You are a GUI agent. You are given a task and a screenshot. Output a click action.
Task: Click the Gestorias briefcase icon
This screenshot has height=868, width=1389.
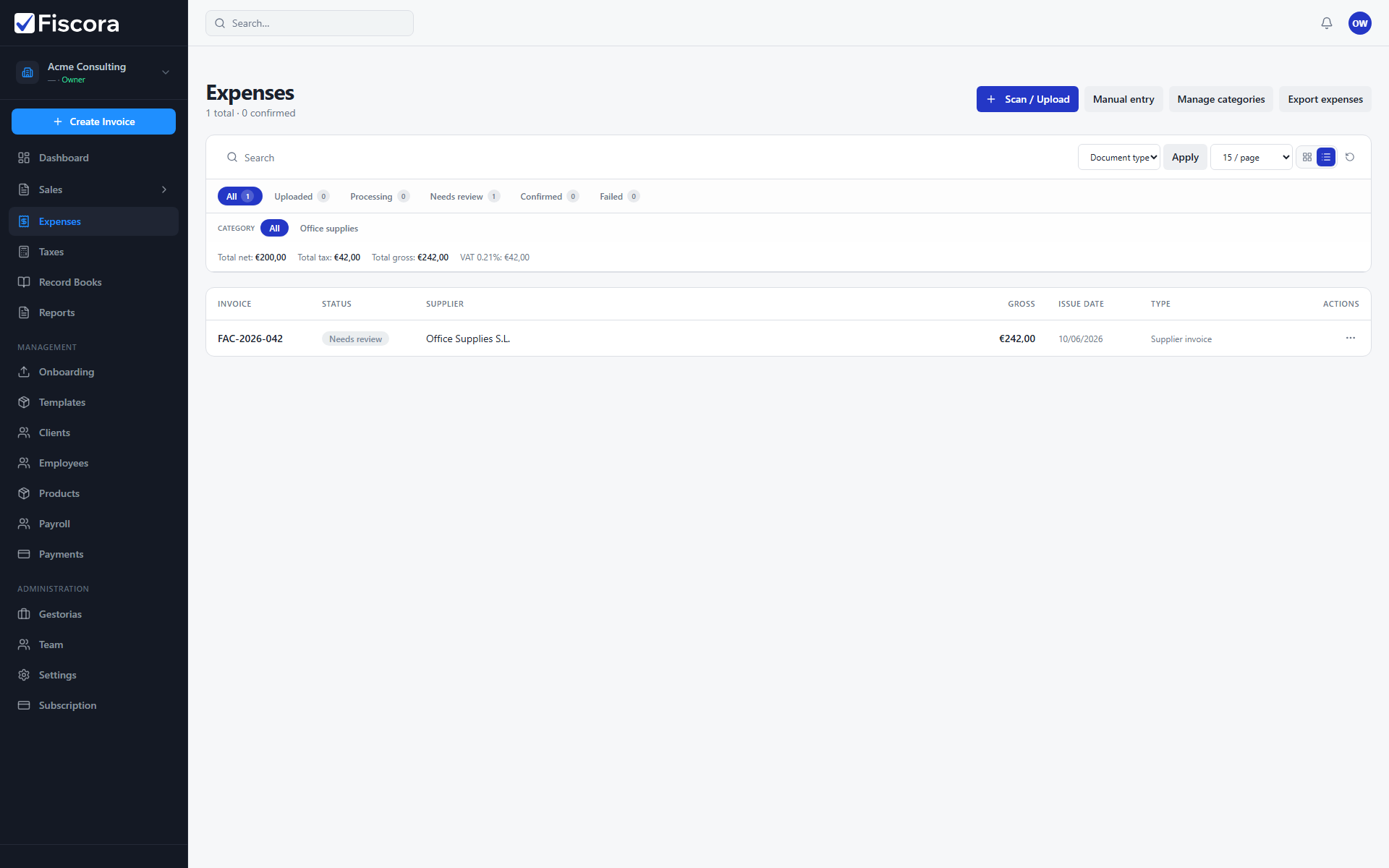24,614
